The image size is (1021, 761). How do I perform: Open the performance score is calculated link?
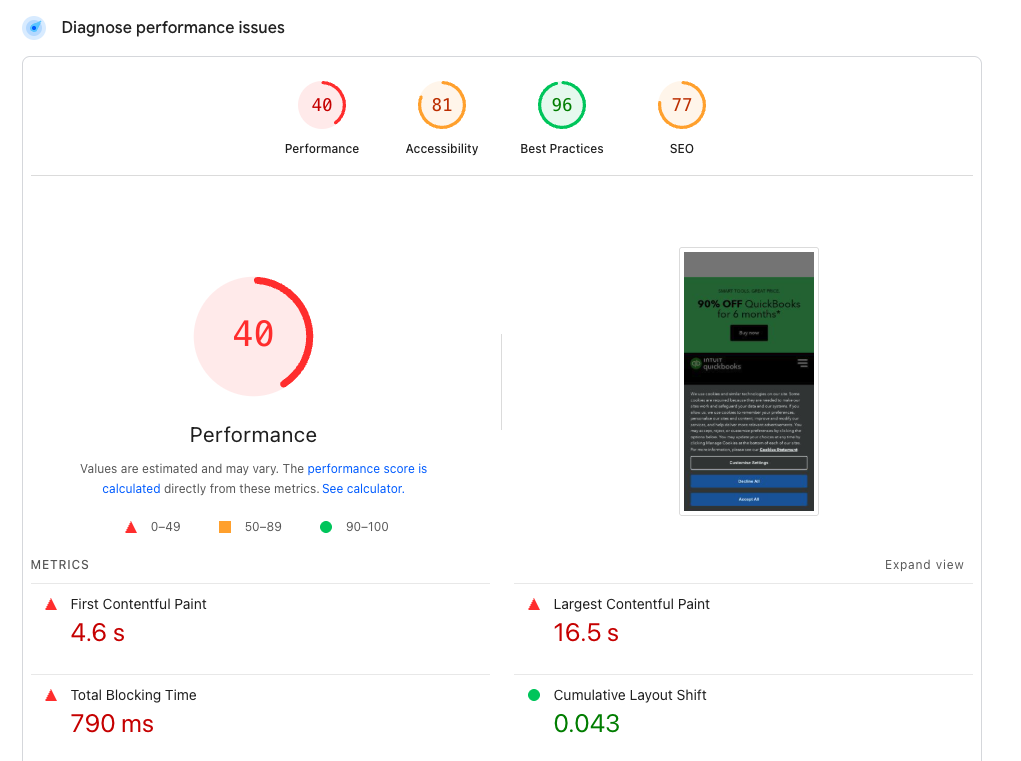(x=367, y=468)
